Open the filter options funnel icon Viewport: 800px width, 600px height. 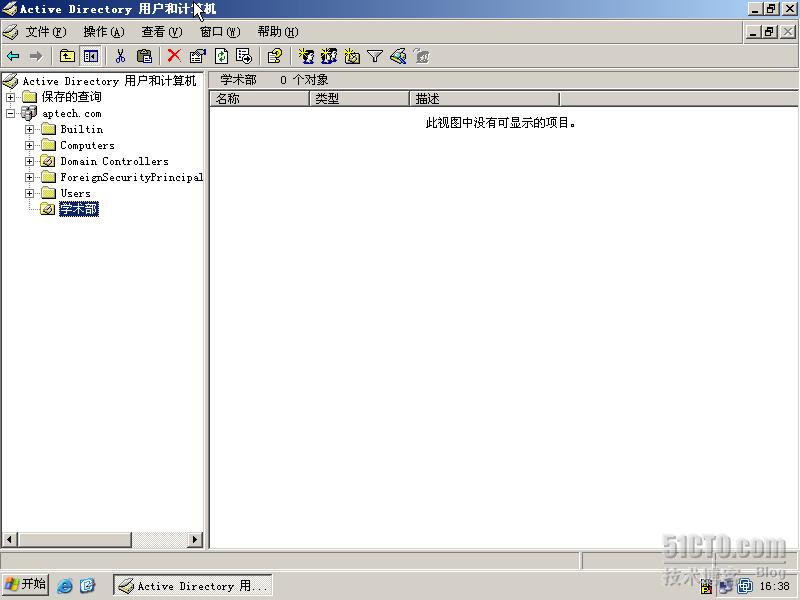click(x=375, y=56)
